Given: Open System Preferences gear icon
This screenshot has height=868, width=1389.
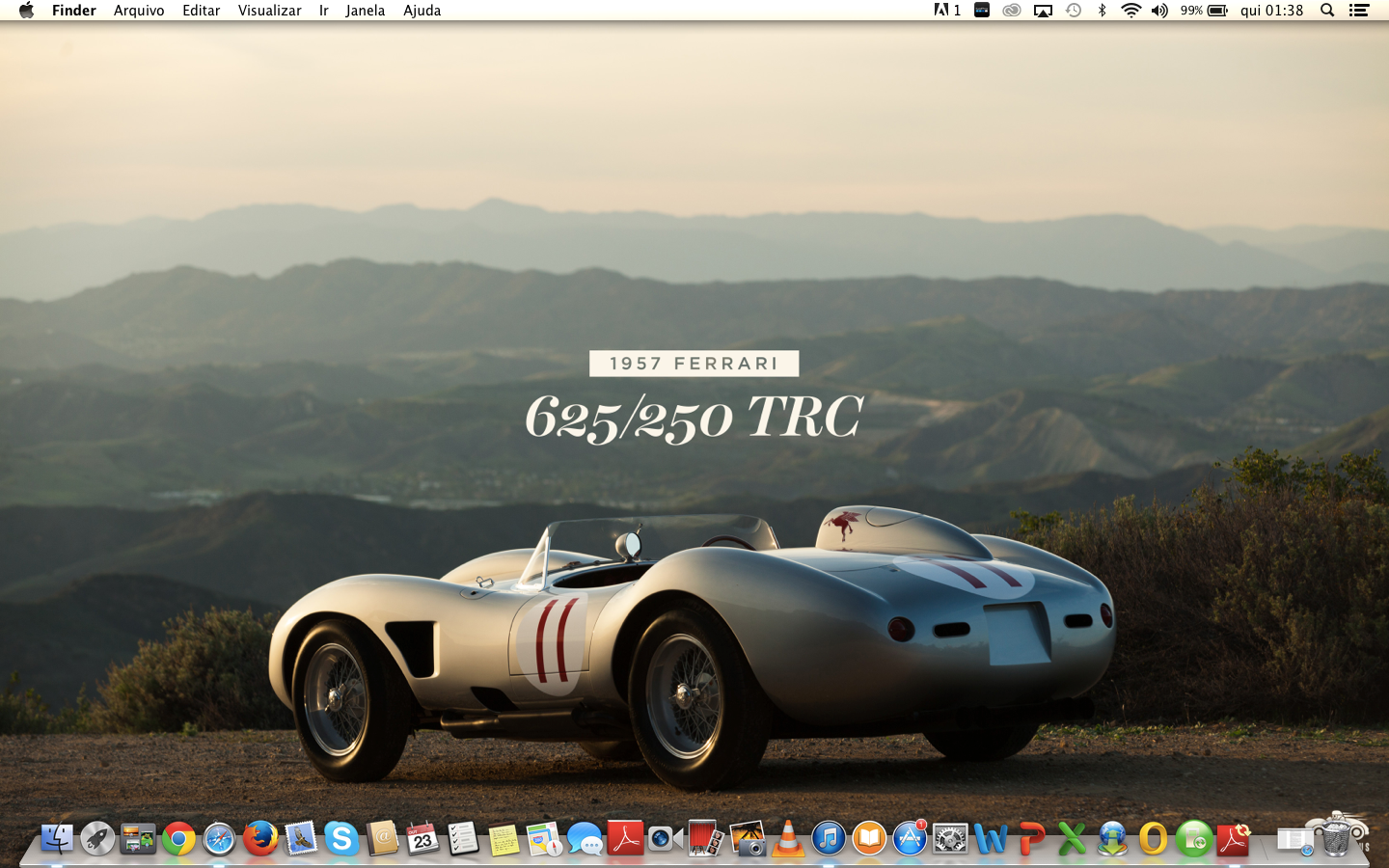Looking at the screenshot, I should pos(950,838).
